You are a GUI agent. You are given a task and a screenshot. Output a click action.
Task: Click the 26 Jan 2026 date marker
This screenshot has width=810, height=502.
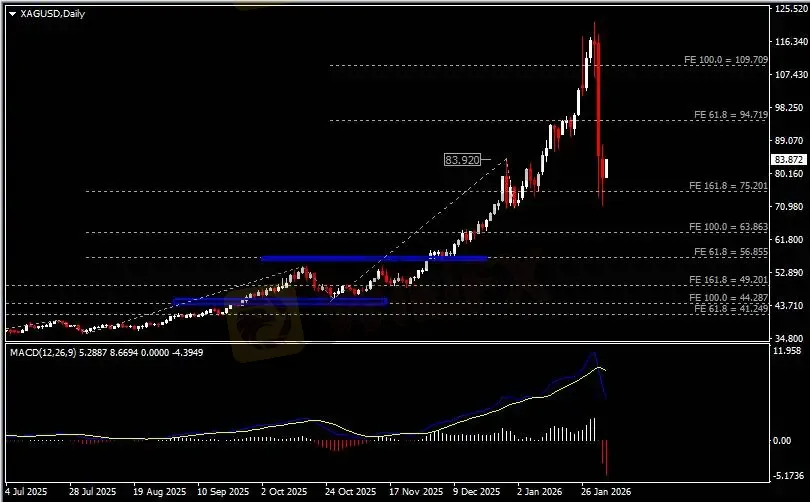[x=605, y=491]
